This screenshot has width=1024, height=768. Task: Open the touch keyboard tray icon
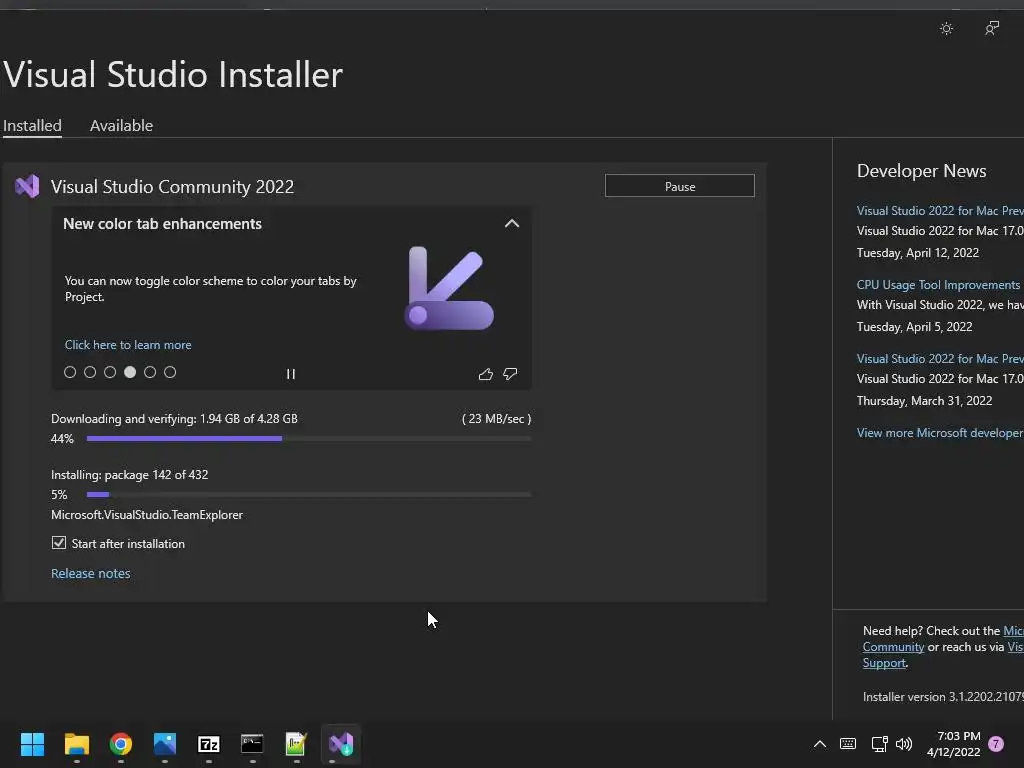[848, 744]
